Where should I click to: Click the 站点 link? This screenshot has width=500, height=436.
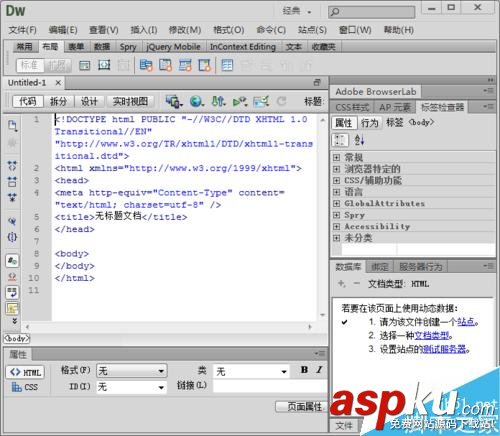pos(466,322)
